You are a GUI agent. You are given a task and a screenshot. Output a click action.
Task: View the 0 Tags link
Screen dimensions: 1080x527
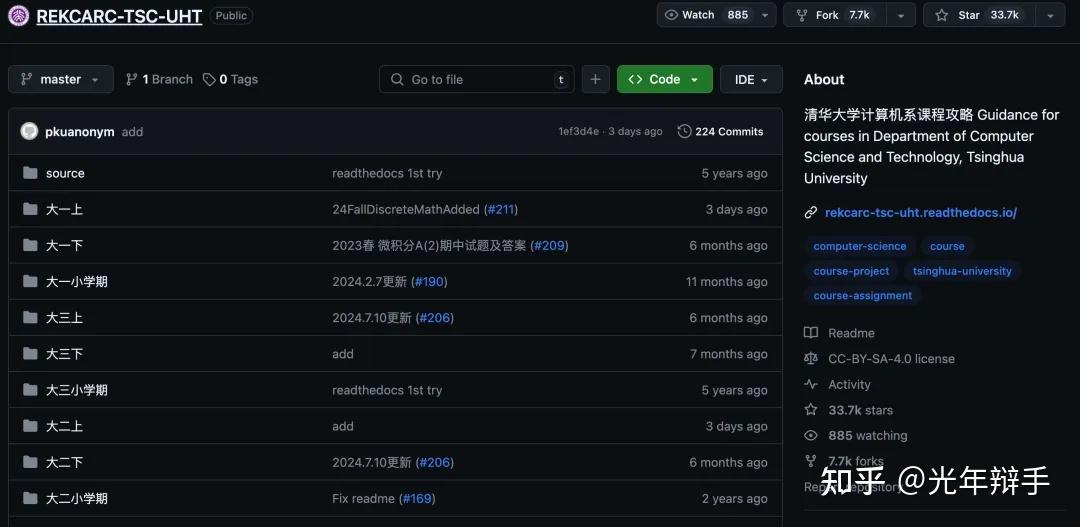pos(231,79)
